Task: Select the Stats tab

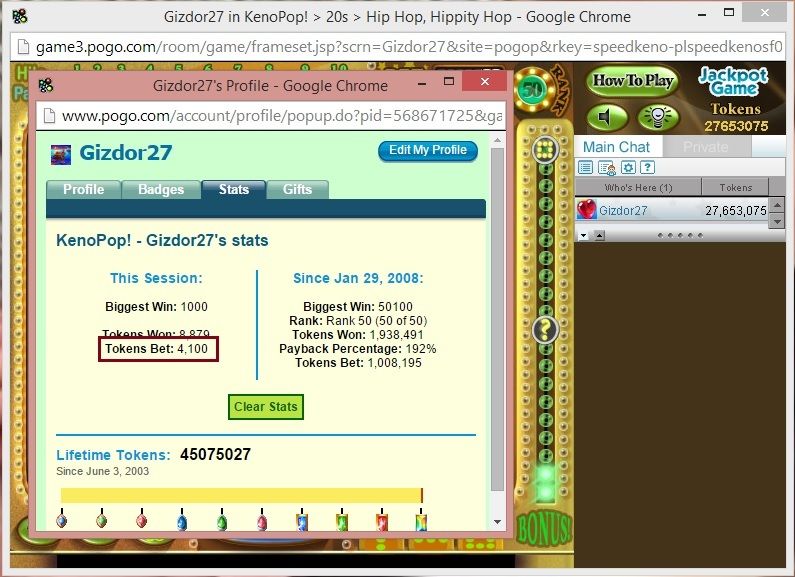Action: coord(234,190)
